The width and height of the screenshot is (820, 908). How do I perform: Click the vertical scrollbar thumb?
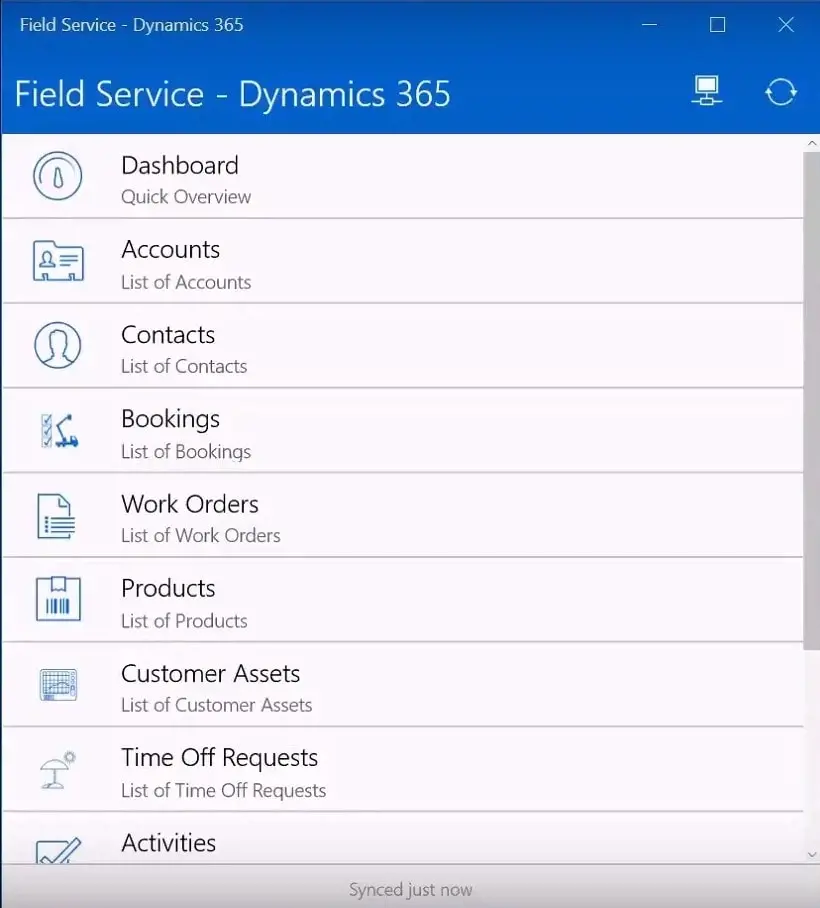(812, 401)
